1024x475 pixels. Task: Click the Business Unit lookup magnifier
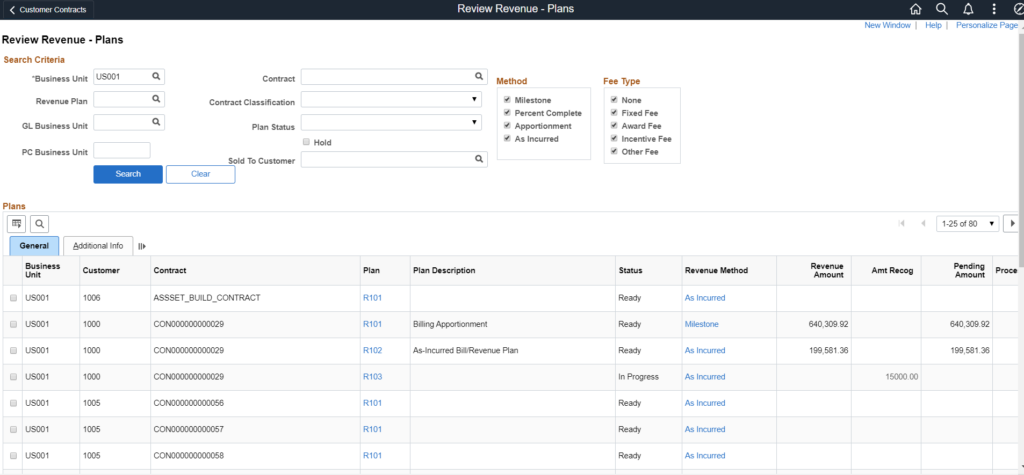pyautogui.click(x=156, y=76)
